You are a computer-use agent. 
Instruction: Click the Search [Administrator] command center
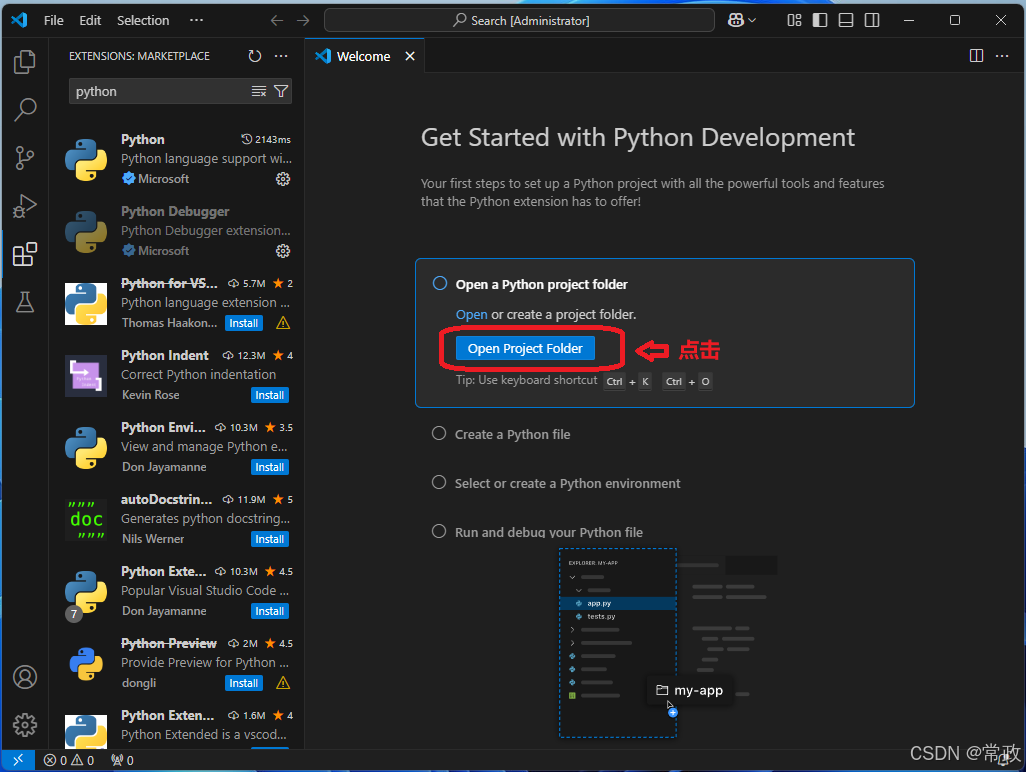pyautogui.click(x=519, y=20)
